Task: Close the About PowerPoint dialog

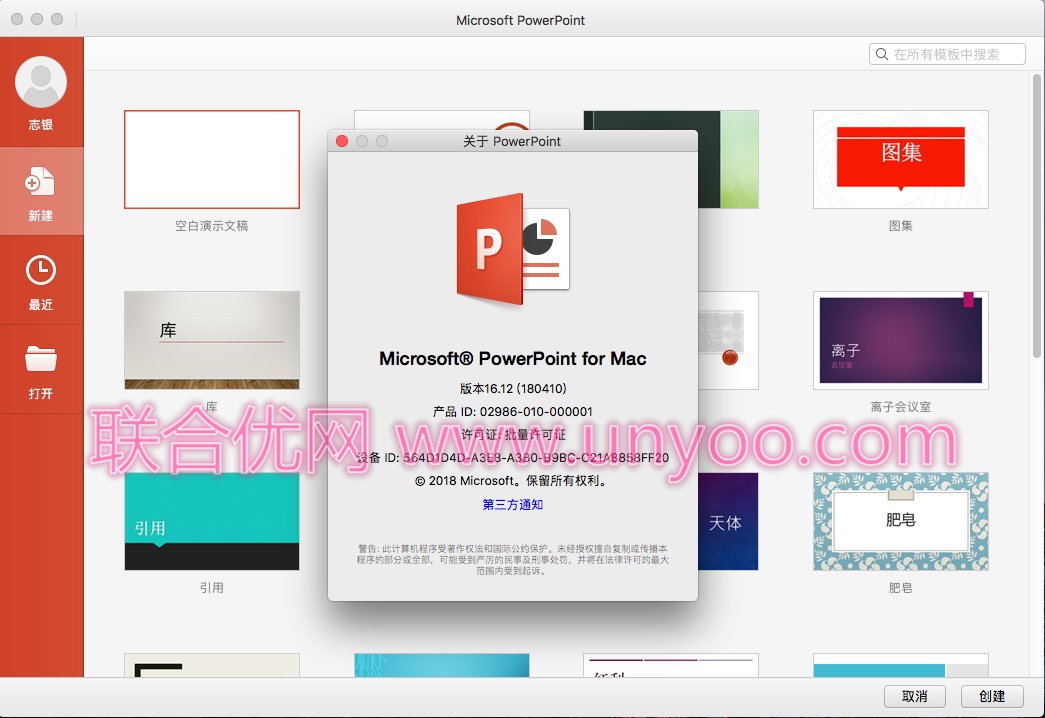Action: (342, 141)
